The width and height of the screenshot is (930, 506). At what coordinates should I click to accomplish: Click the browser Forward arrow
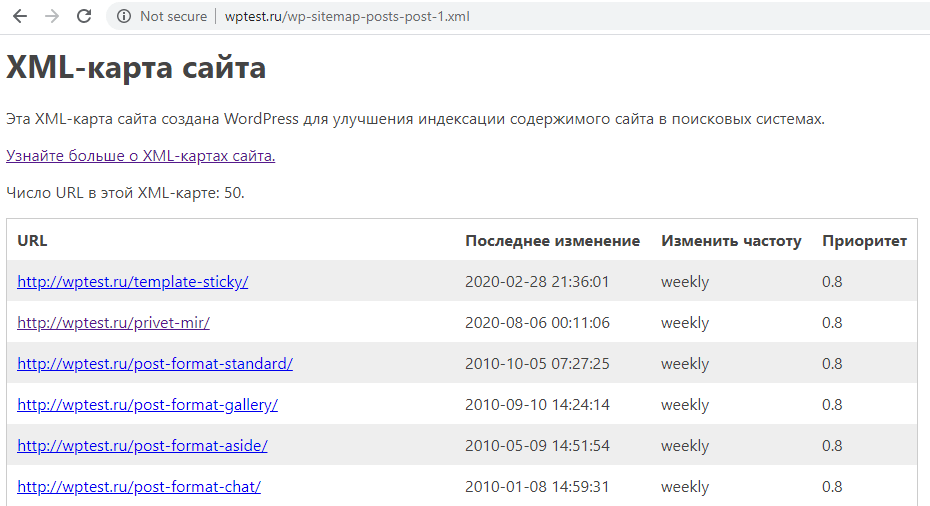[x=52, y=16]
